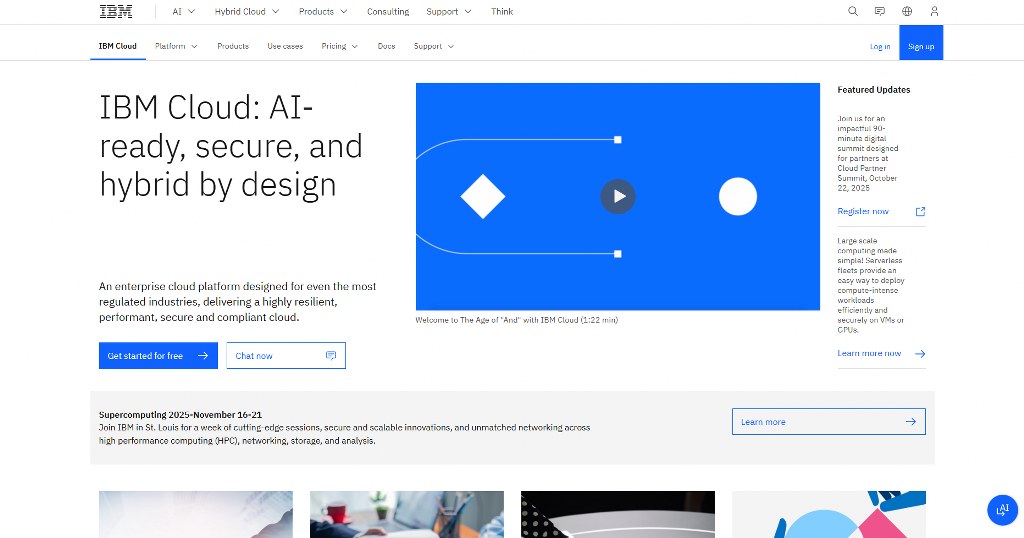Click the Supercomputing 2025-November 16-21 heading
The height and width of the screenshot is (538, 1024).
tap(180, 415)
